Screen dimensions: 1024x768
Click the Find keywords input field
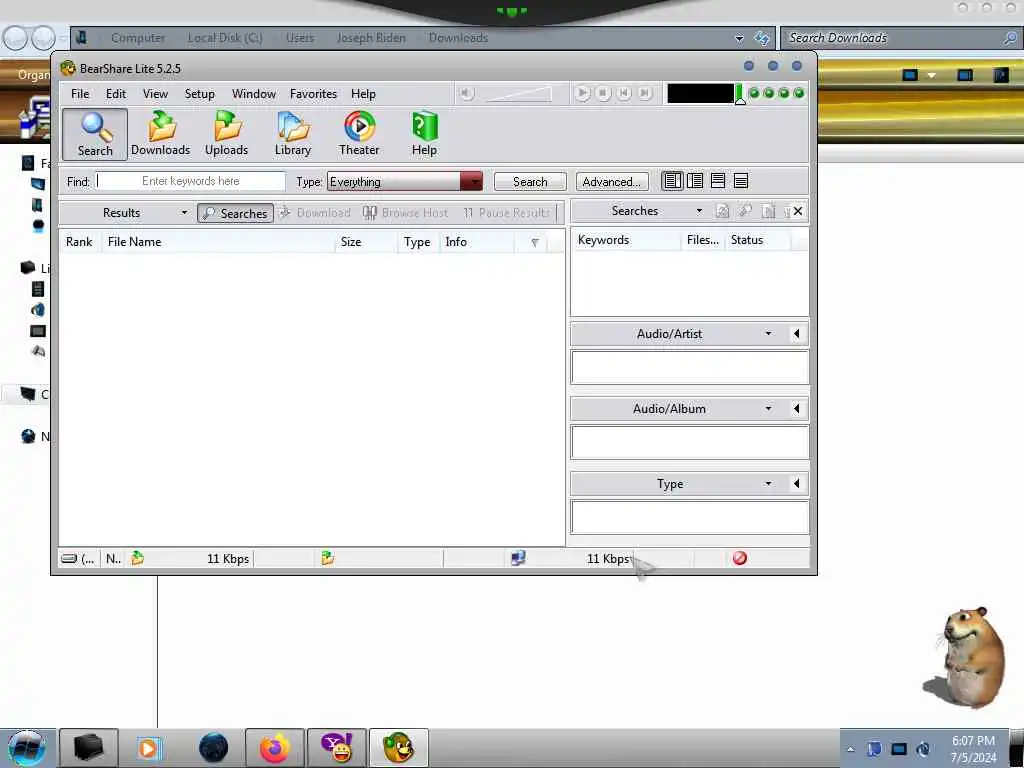coord(191,181)
